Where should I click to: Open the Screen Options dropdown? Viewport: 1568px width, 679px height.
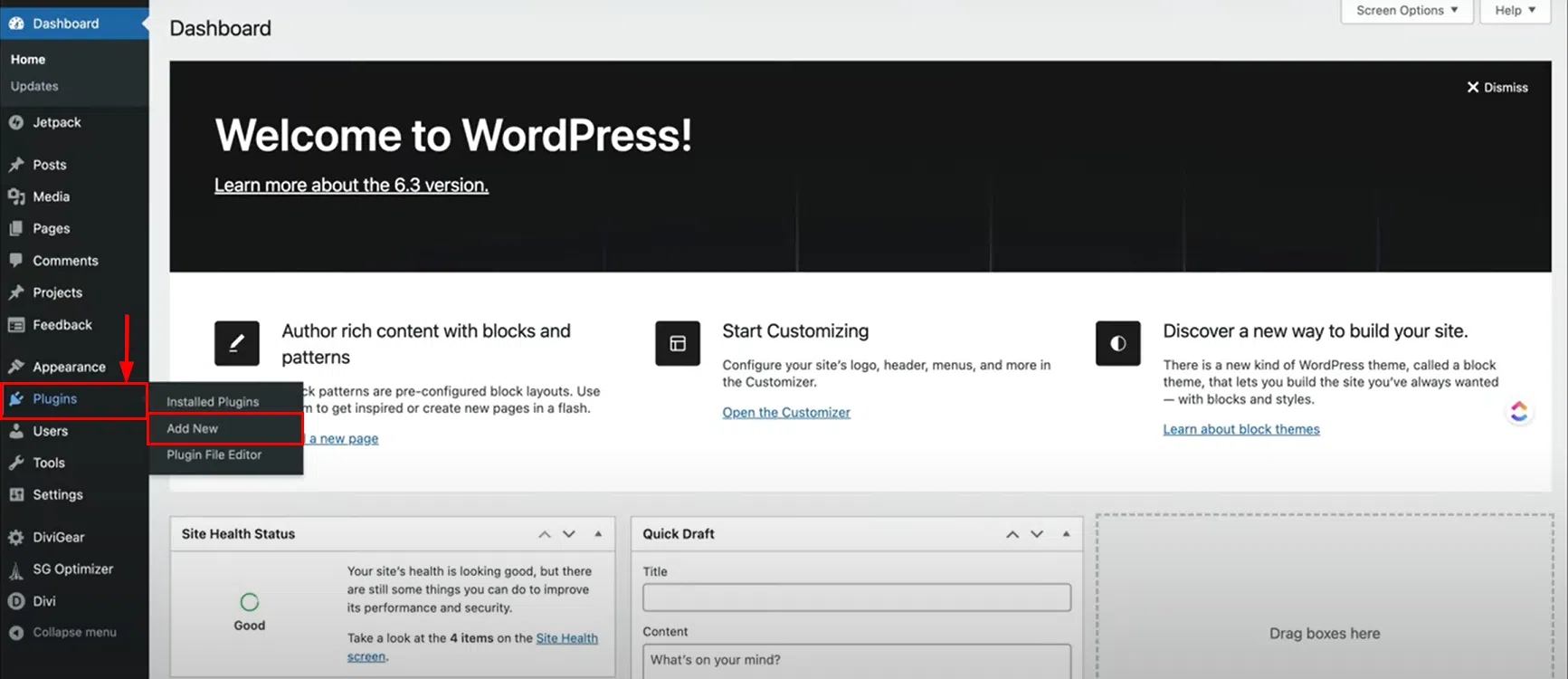(1408, 11)
